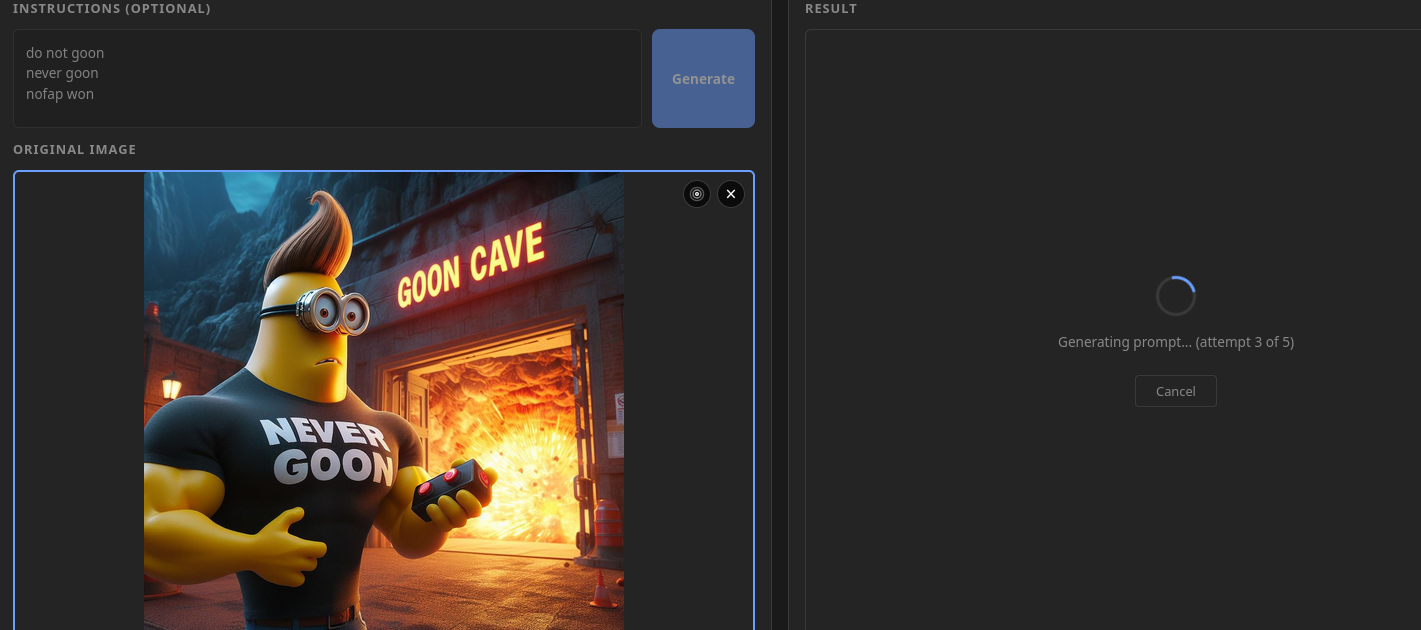1421x630 pixels.
Task: Place cursor on the "never goon" instruction line
Action: (x=62, y=73)
